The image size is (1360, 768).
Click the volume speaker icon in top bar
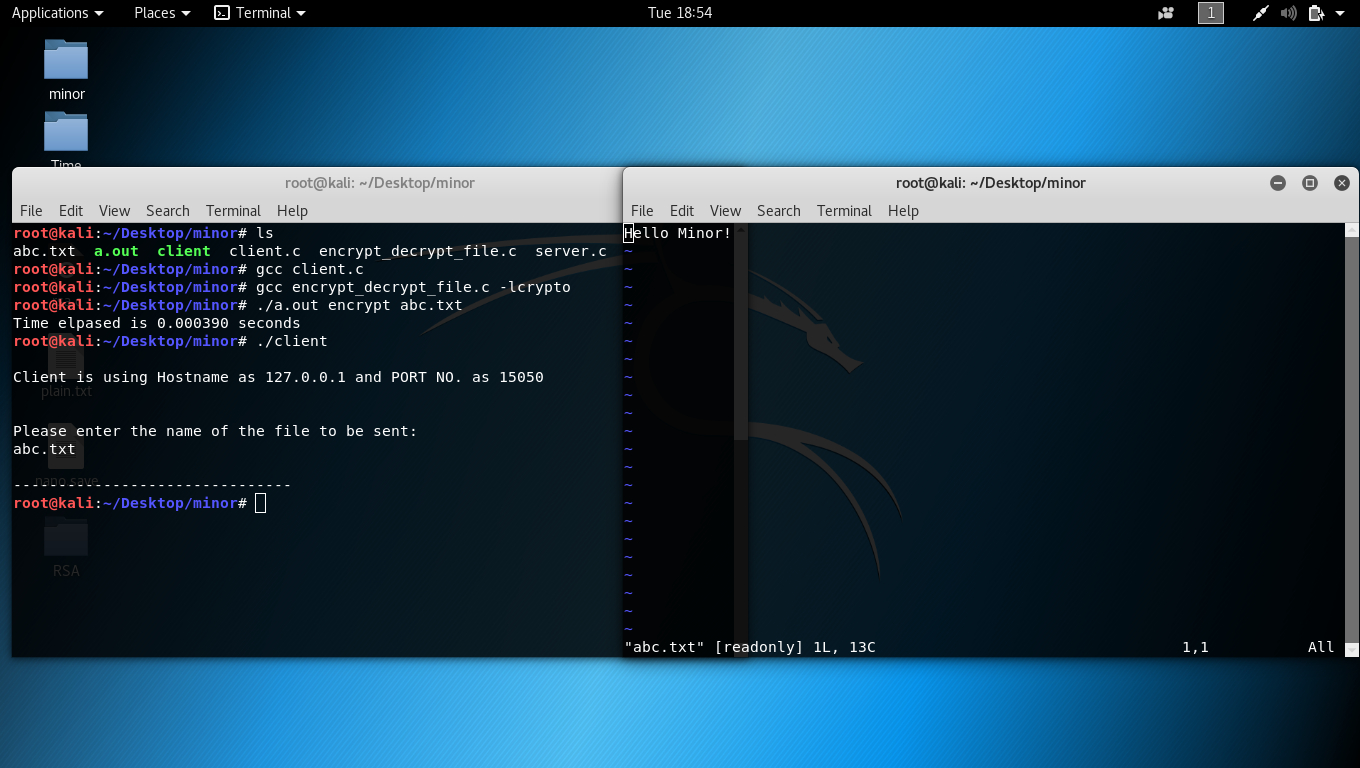1288,13
